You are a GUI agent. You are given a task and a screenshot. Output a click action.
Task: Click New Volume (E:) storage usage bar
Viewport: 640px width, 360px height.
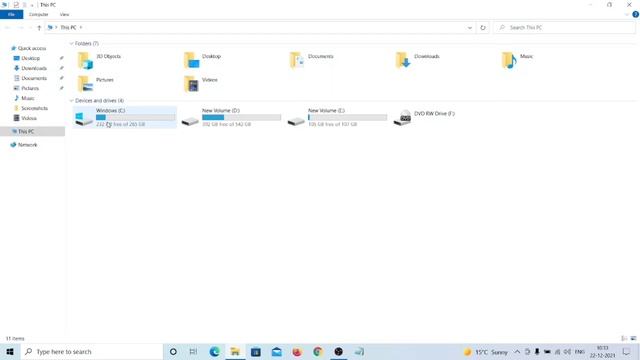(347, 117)
